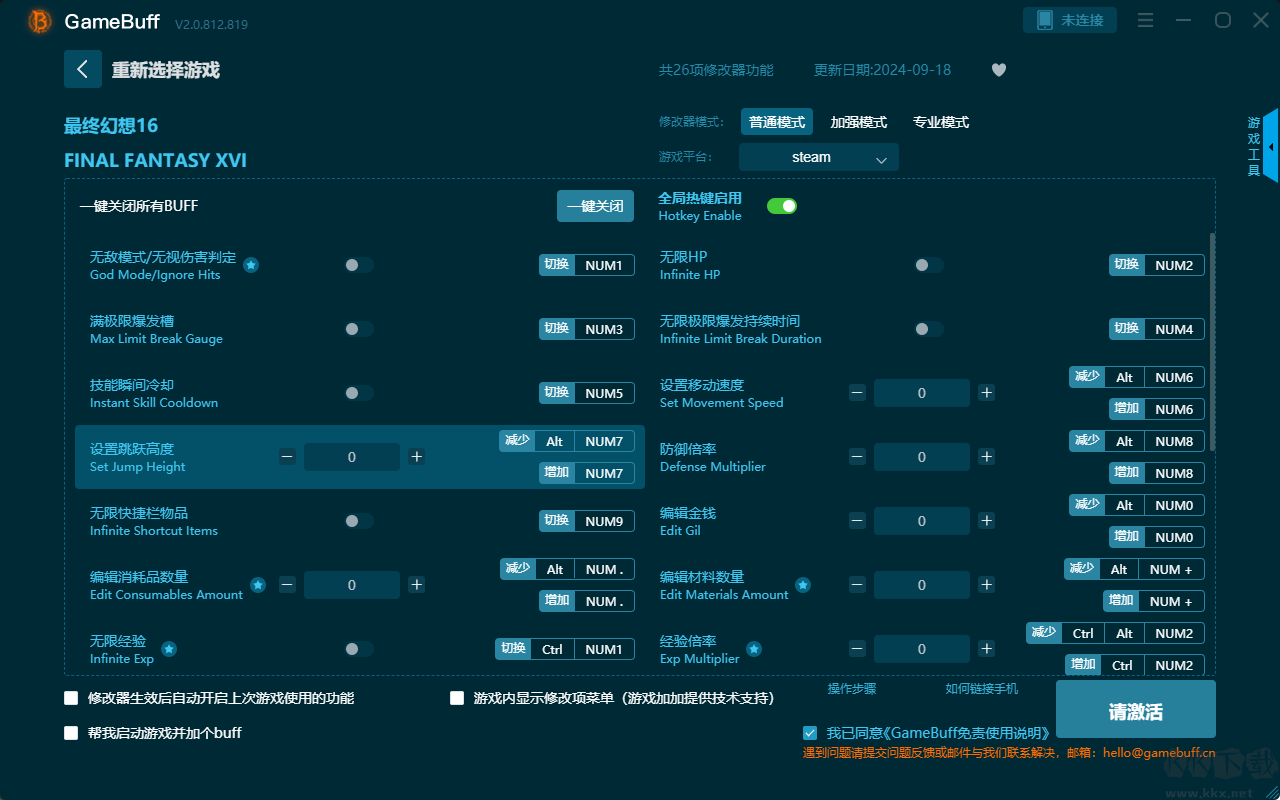Increase Exp Multiplier with plus
Viewport: 1280px width, 800px height.
click(x=987, y=649)
